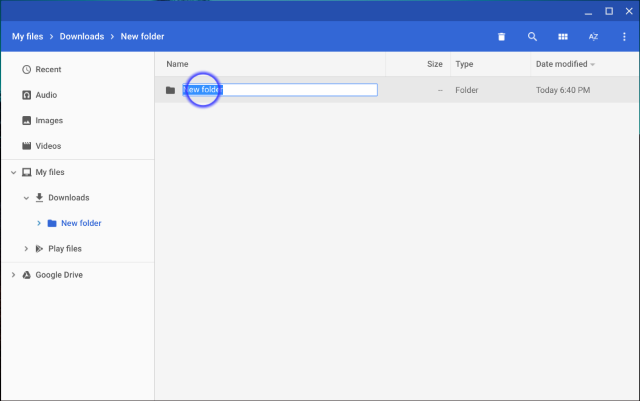Screen dimensions: 640x401
Task: Click the Recent clock icon
Action: [27, 69]
